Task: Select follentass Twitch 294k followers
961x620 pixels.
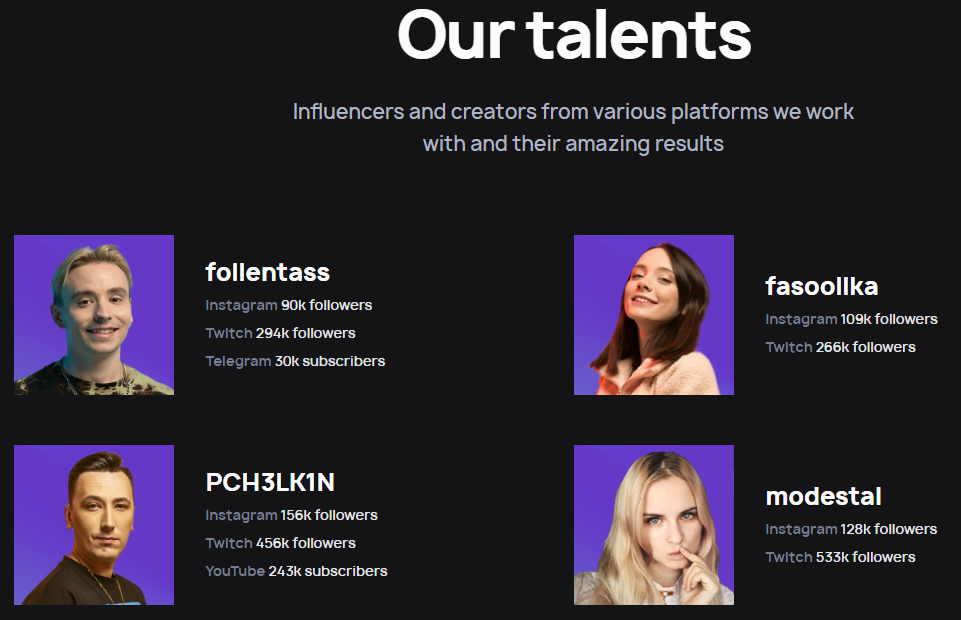Action: point(281,333)
